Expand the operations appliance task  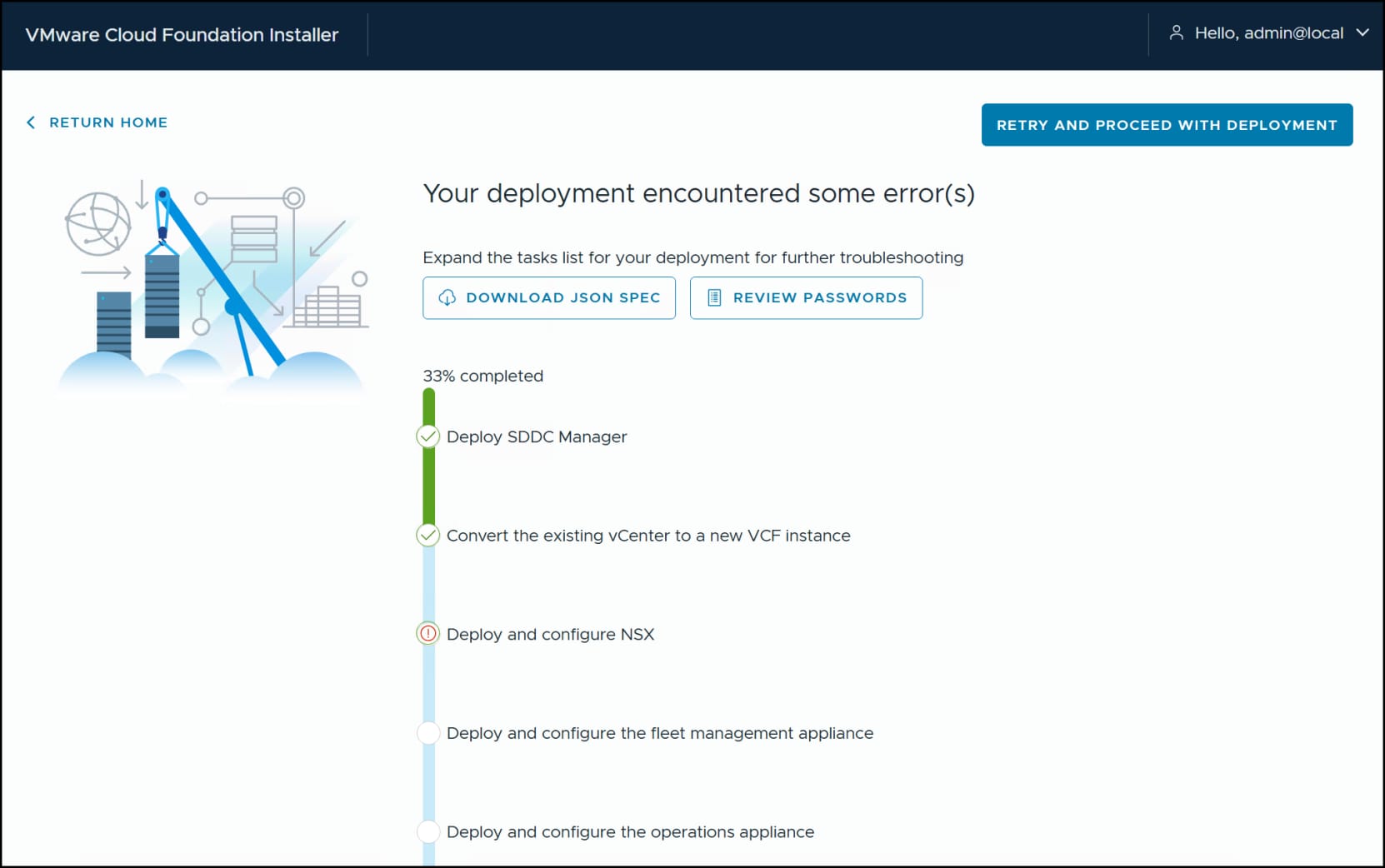pos(630,832)
